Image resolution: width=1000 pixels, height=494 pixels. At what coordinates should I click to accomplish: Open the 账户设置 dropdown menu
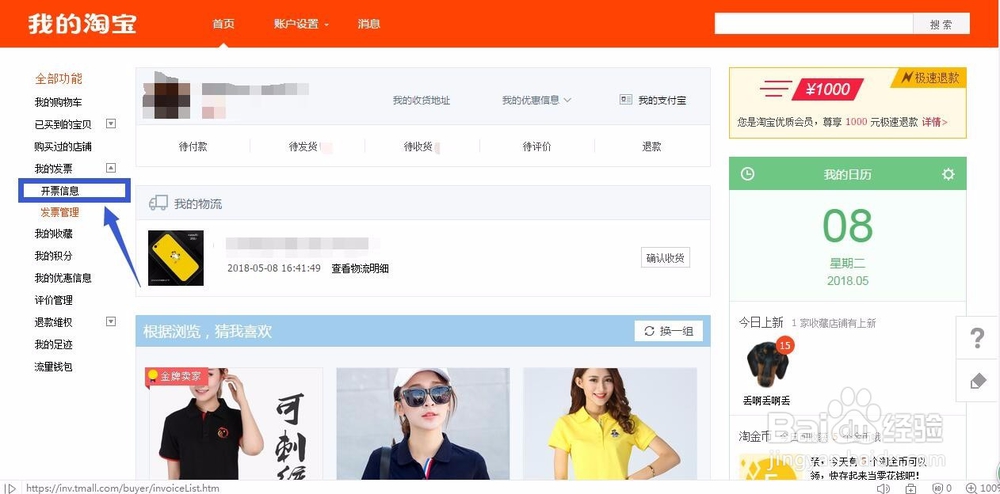(302, 24)
